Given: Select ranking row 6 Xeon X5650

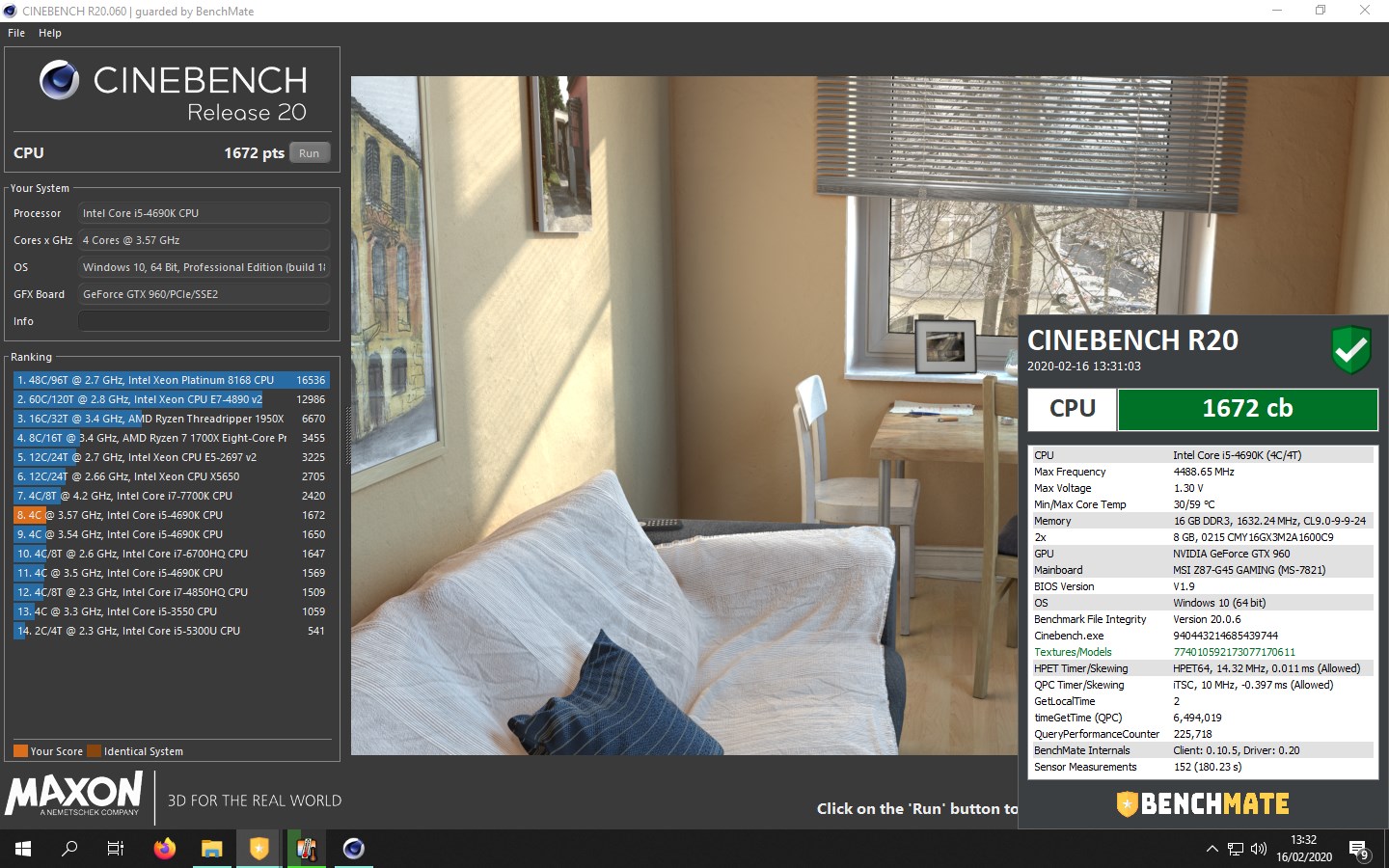Looking at the screenshot, I should click(172, 476).
